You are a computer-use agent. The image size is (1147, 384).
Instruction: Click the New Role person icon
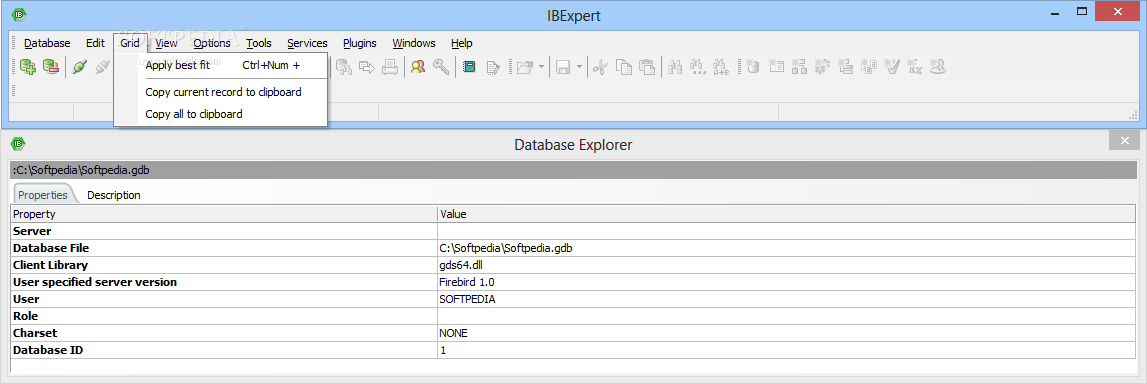tap(939, 67)
